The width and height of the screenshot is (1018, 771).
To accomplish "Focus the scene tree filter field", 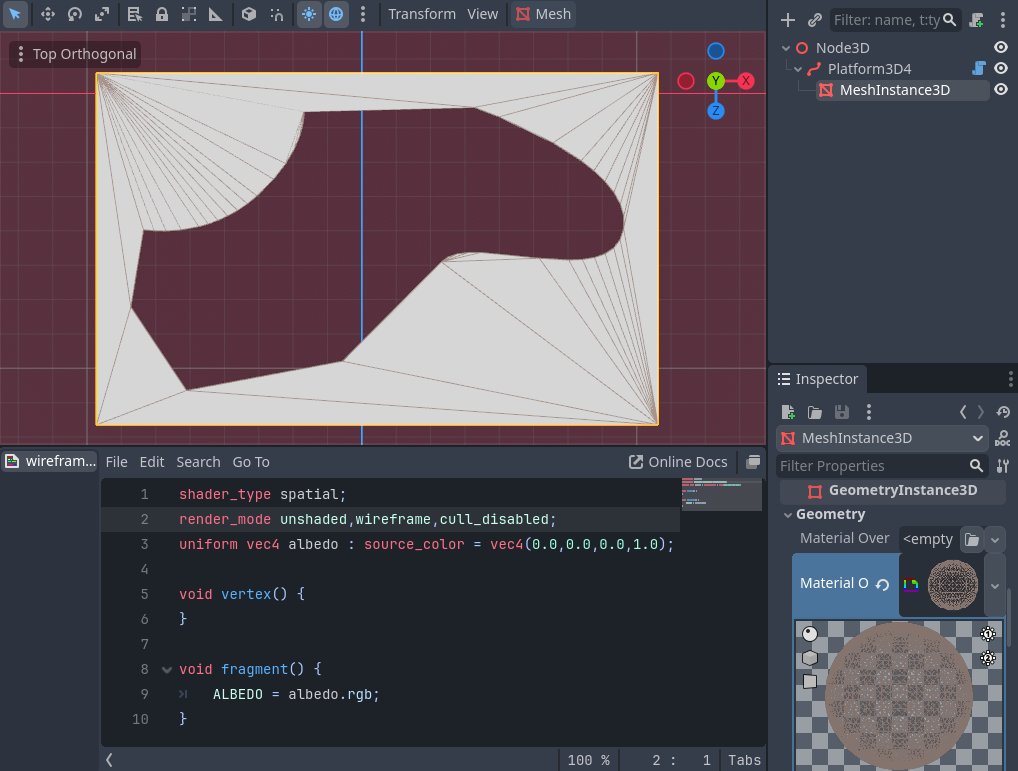I will (895, 20).
